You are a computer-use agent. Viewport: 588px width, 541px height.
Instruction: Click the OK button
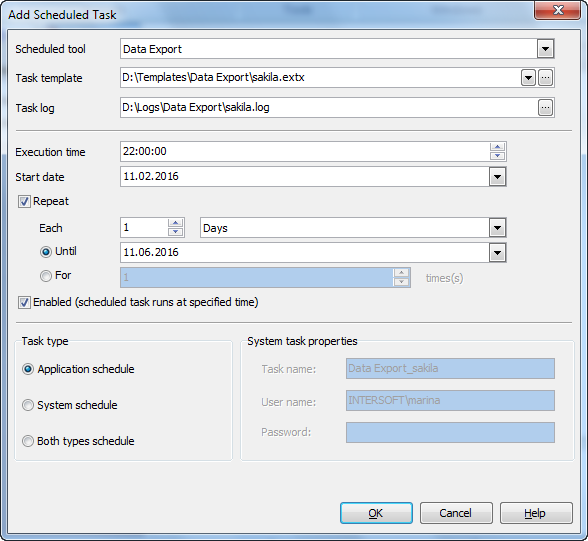[x=376, y=513]
